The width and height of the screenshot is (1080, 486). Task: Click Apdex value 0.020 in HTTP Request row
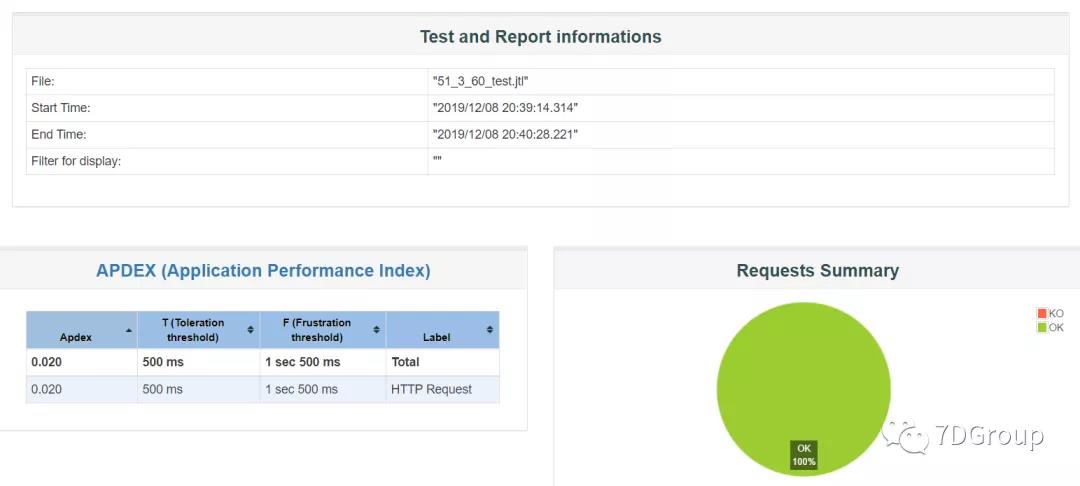(x=46, y=390)
